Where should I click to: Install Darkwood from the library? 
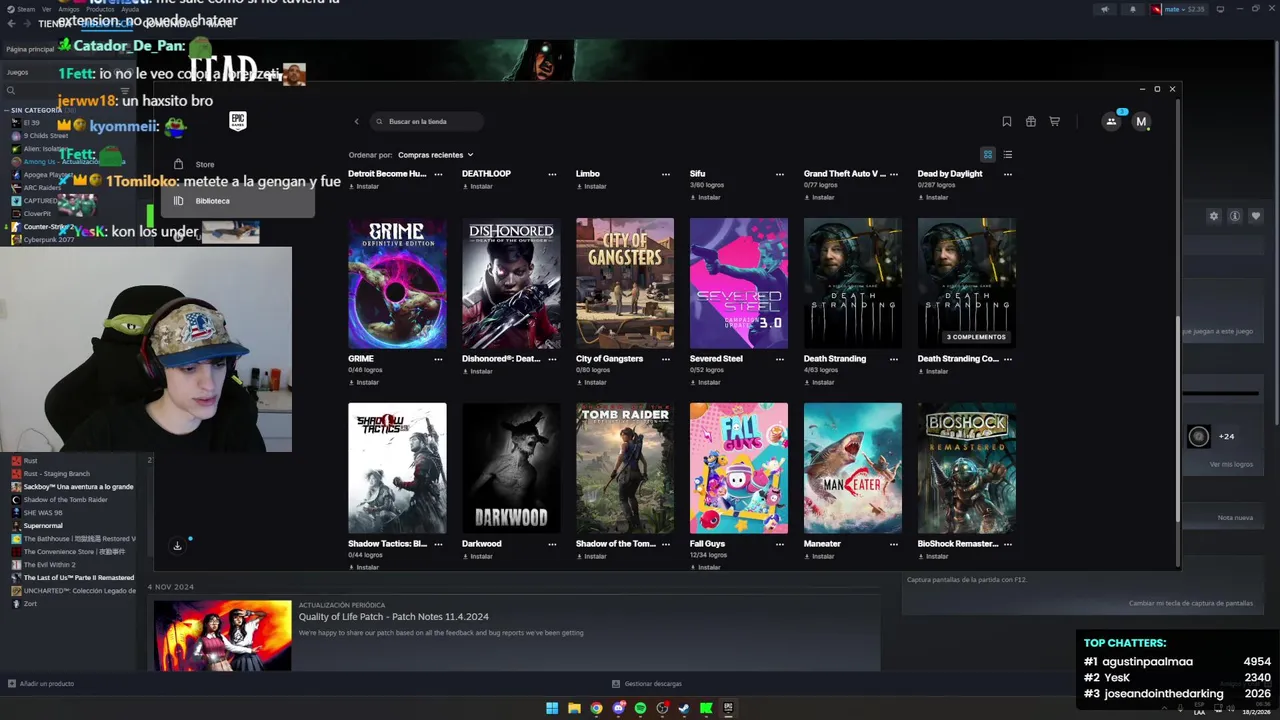pos(478,556)
